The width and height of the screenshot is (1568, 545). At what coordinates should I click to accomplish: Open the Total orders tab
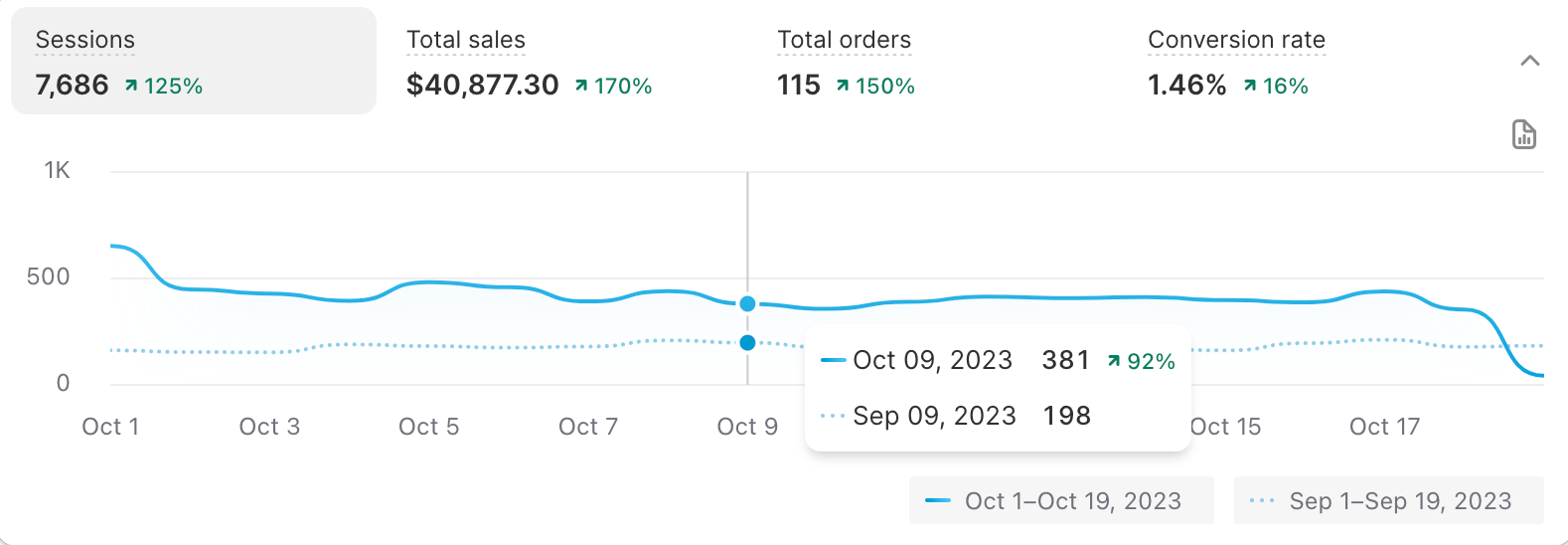point(845,62)
